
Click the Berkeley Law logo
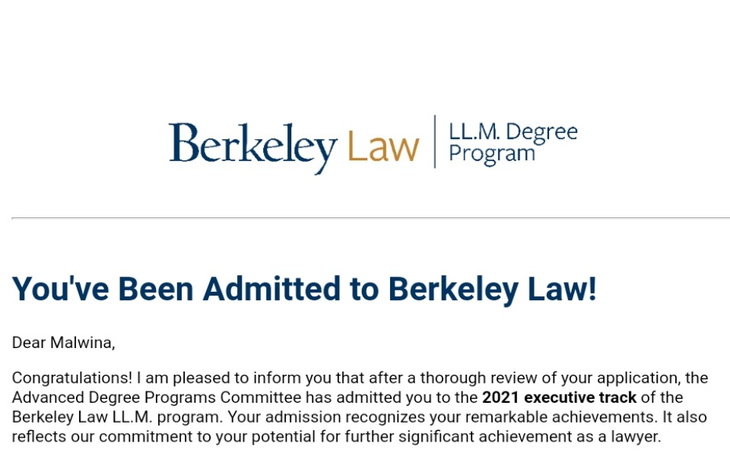coord(372,143)
